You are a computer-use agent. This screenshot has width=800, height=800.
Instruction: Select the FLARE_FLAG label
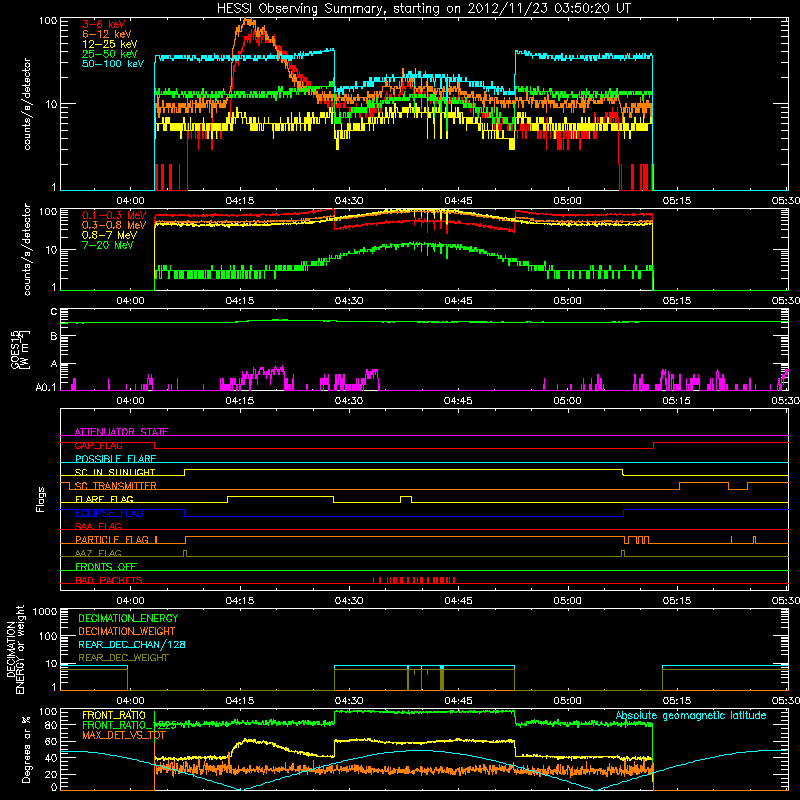[104, 499]
